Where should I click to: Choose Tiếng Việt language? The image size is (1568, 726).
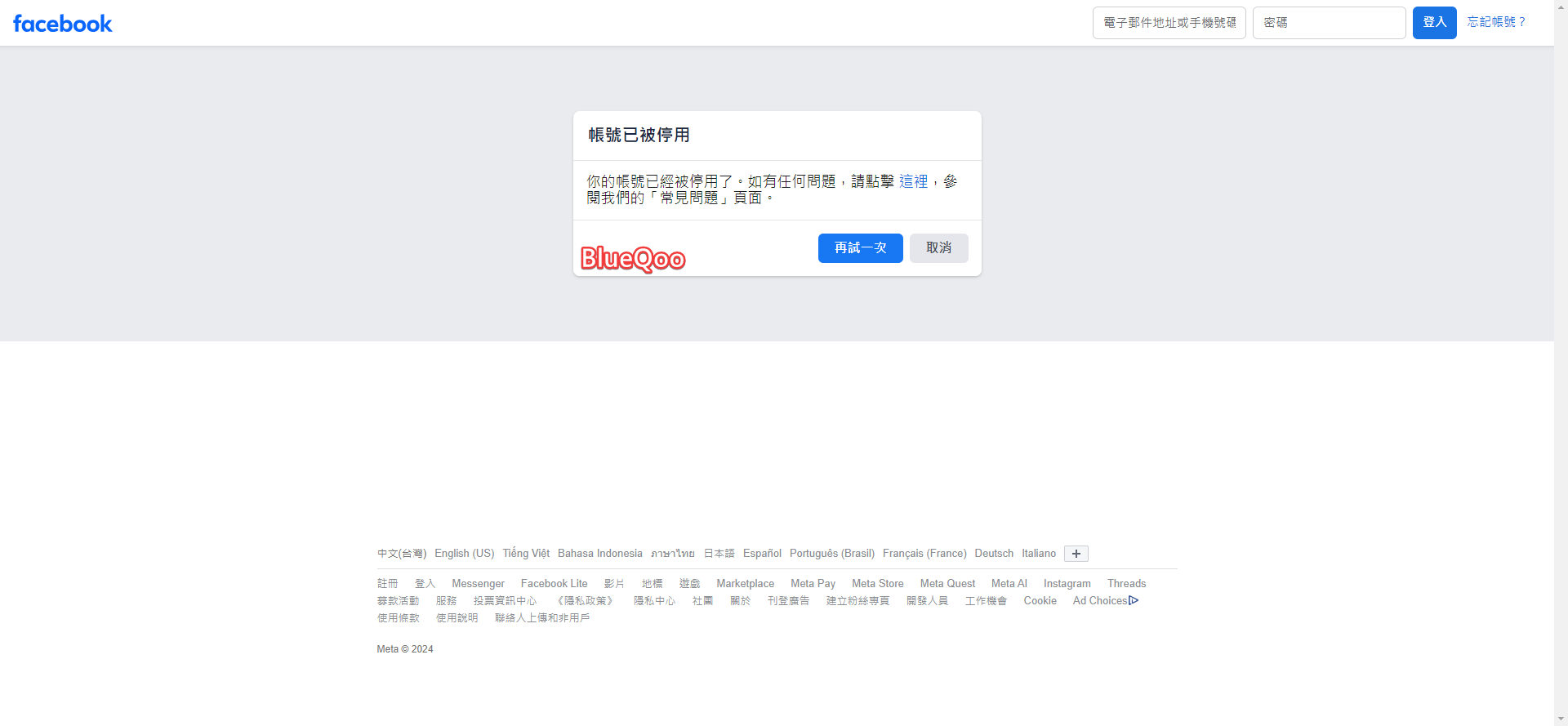pyautogui.click(x=526, y=554)
